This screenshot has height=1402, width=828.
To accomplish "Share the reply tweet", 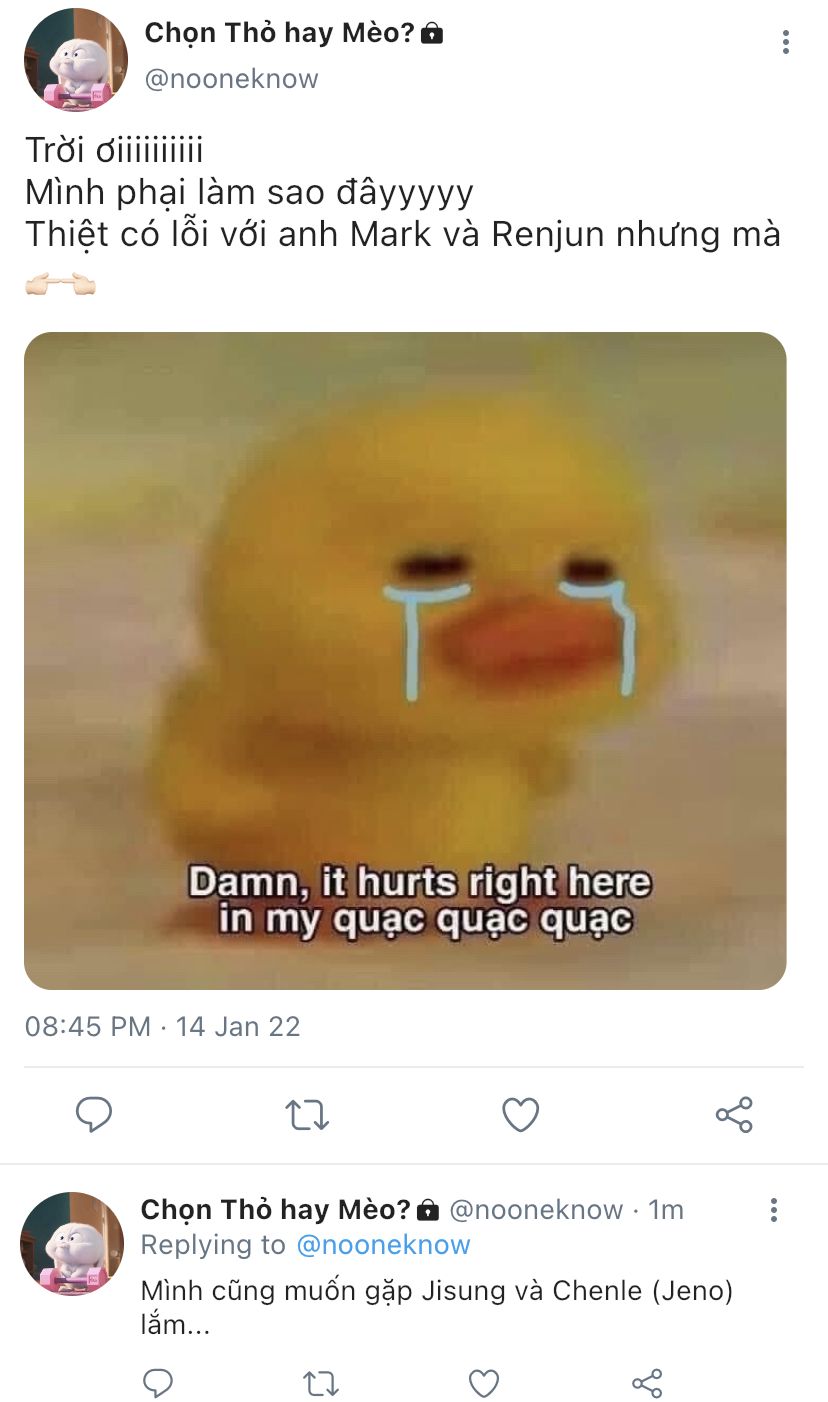I will (x=647, y=1383).
